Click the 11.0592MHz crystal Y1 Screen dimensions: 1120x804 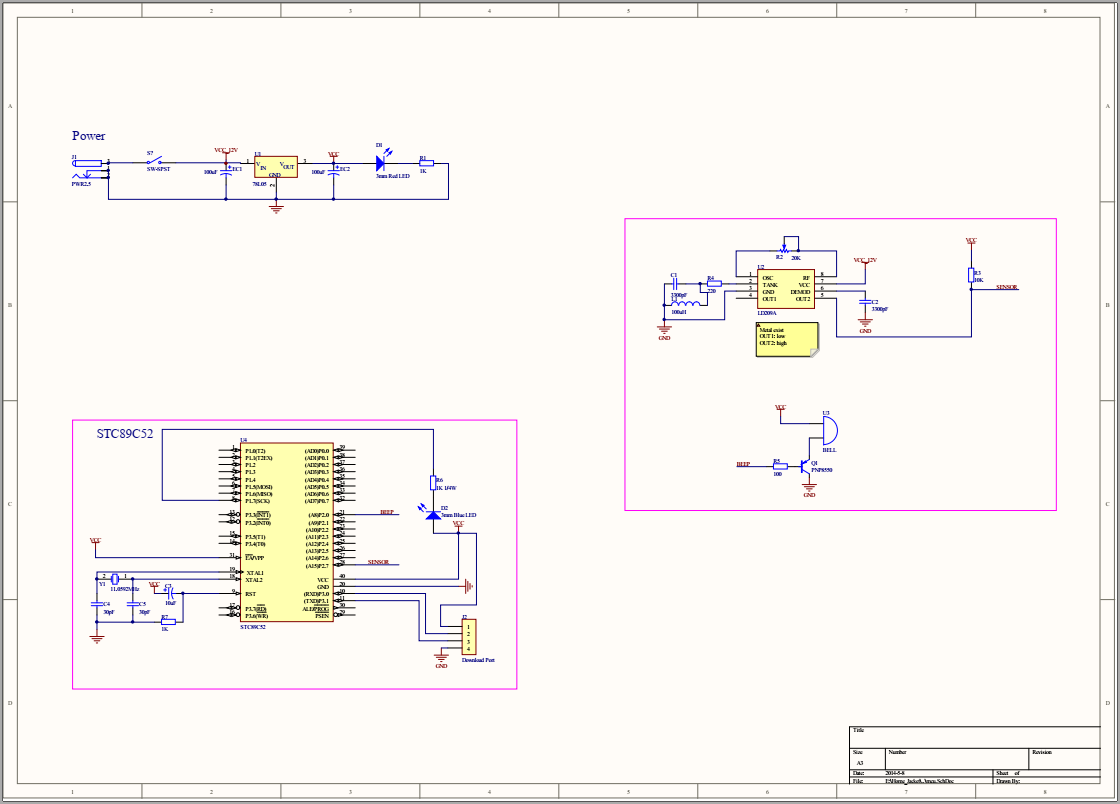115,579
